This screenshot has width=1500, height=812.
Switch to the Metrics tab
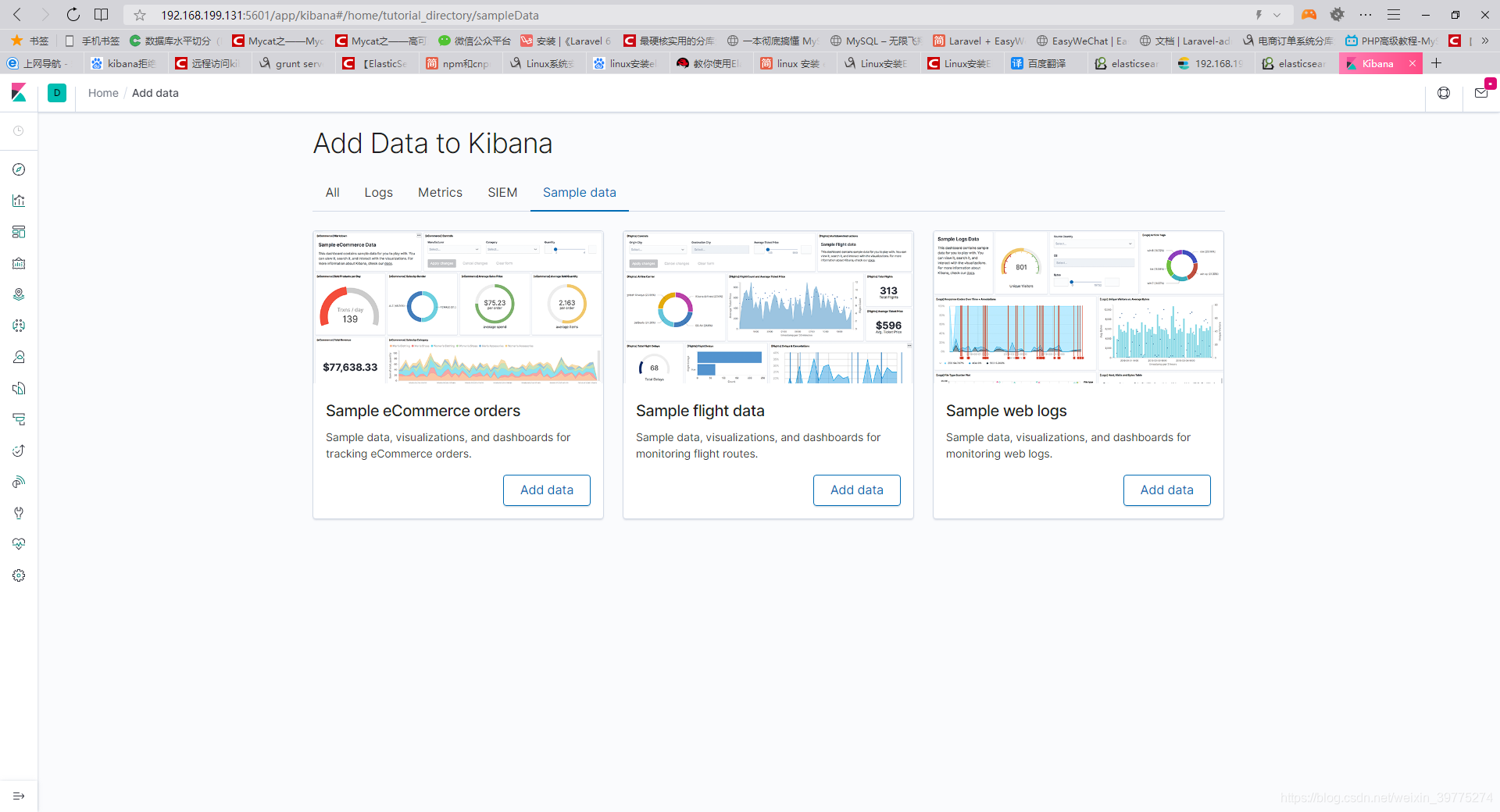pos(440,192)
